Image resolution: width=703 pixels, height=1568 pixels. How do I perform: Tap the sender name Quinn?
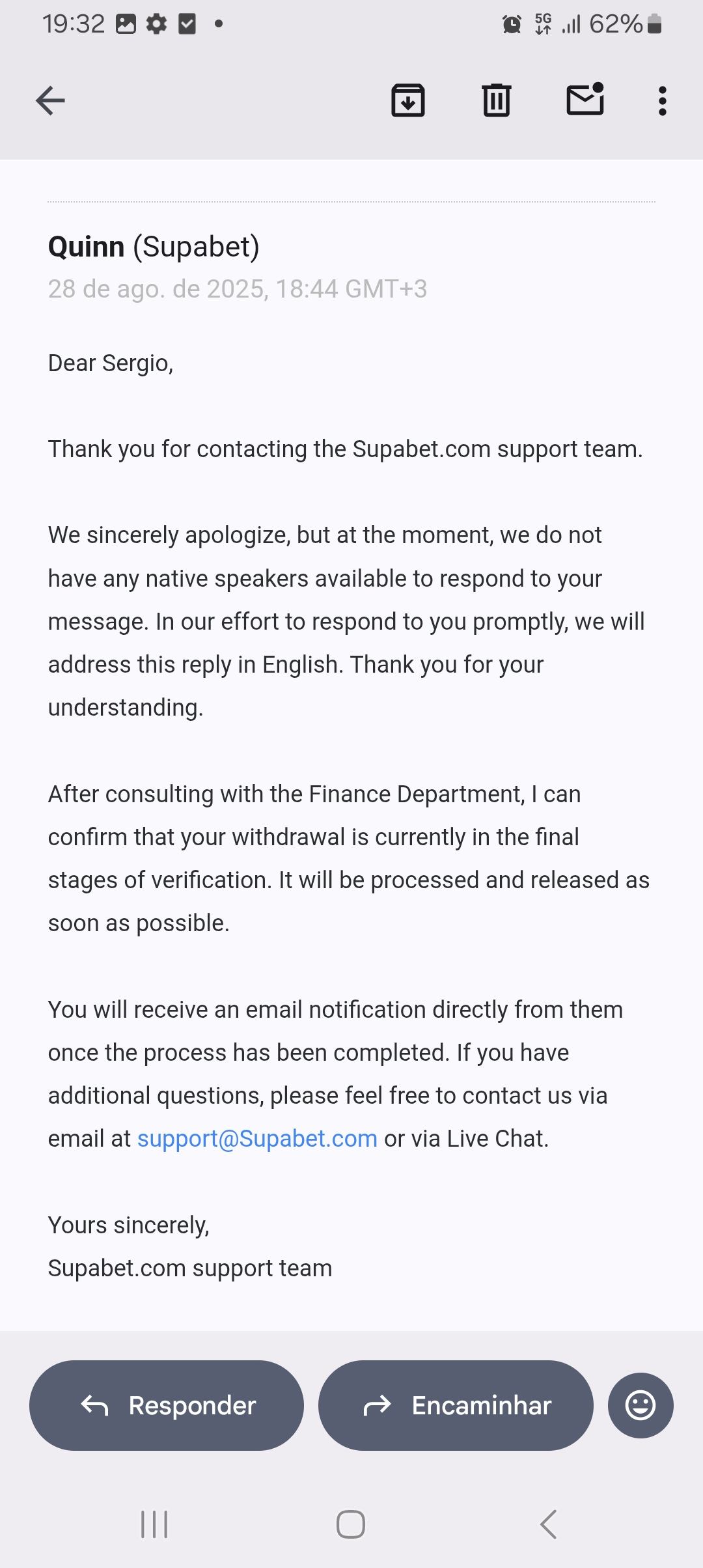point(87,247)
